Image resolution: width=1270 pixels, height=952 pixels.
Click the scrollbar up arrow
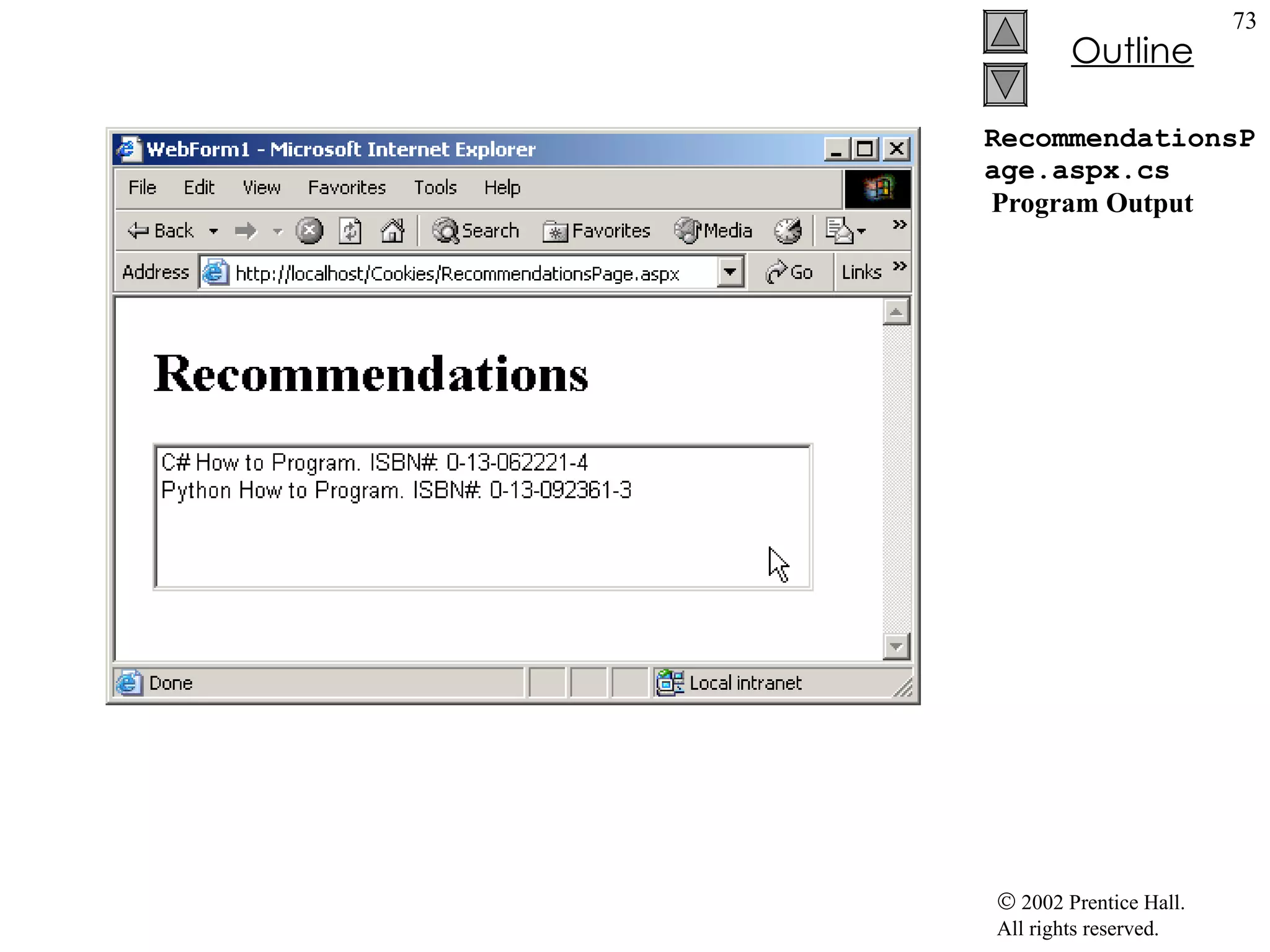[896, 312]
